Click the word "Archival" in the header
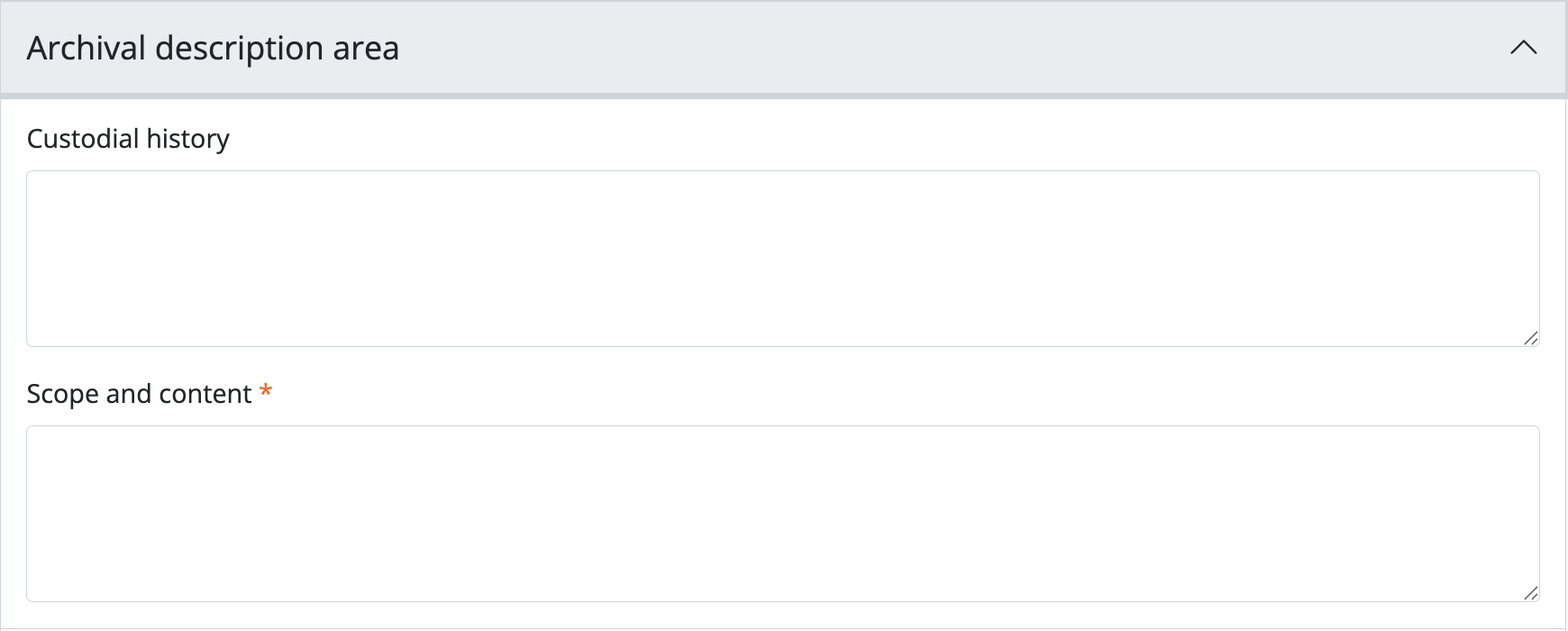Image resolution: width=1568 pixels, height=631 pixels. click(86, 48)
